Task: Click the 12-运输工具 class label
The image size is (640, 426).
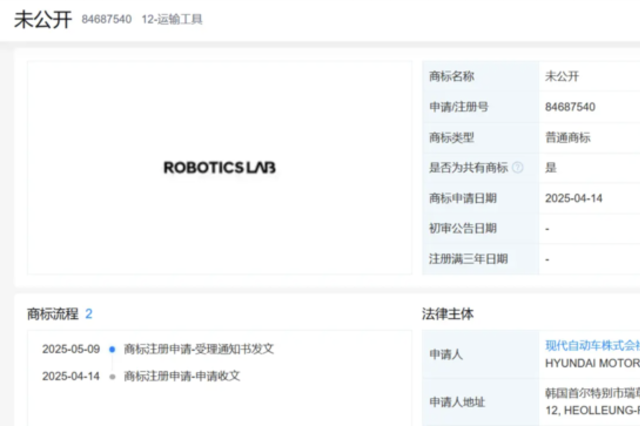Action: click(x=172, y=19)
